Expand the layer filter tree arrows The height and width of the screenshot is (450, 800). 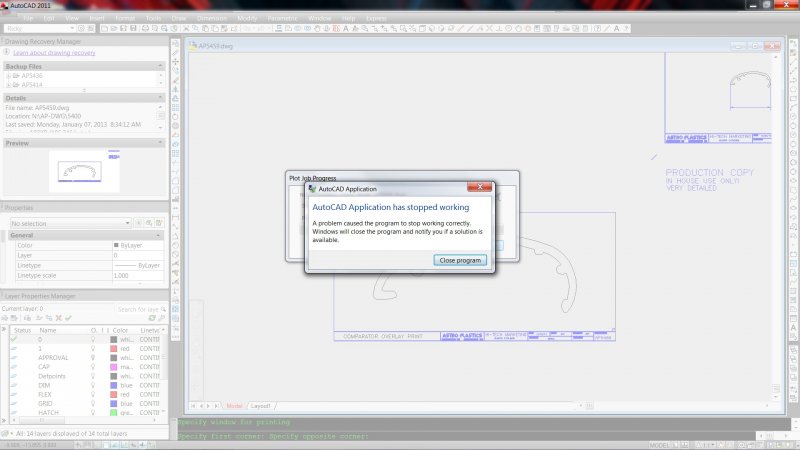[x=4, y=329]
